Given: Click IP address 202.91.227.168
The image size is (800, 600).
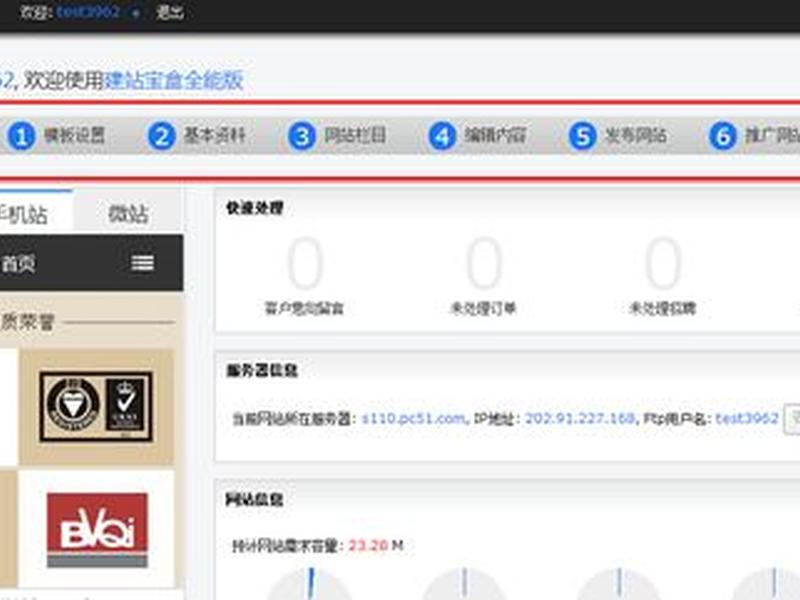Looking at the screenshot, I should point(580,418).
